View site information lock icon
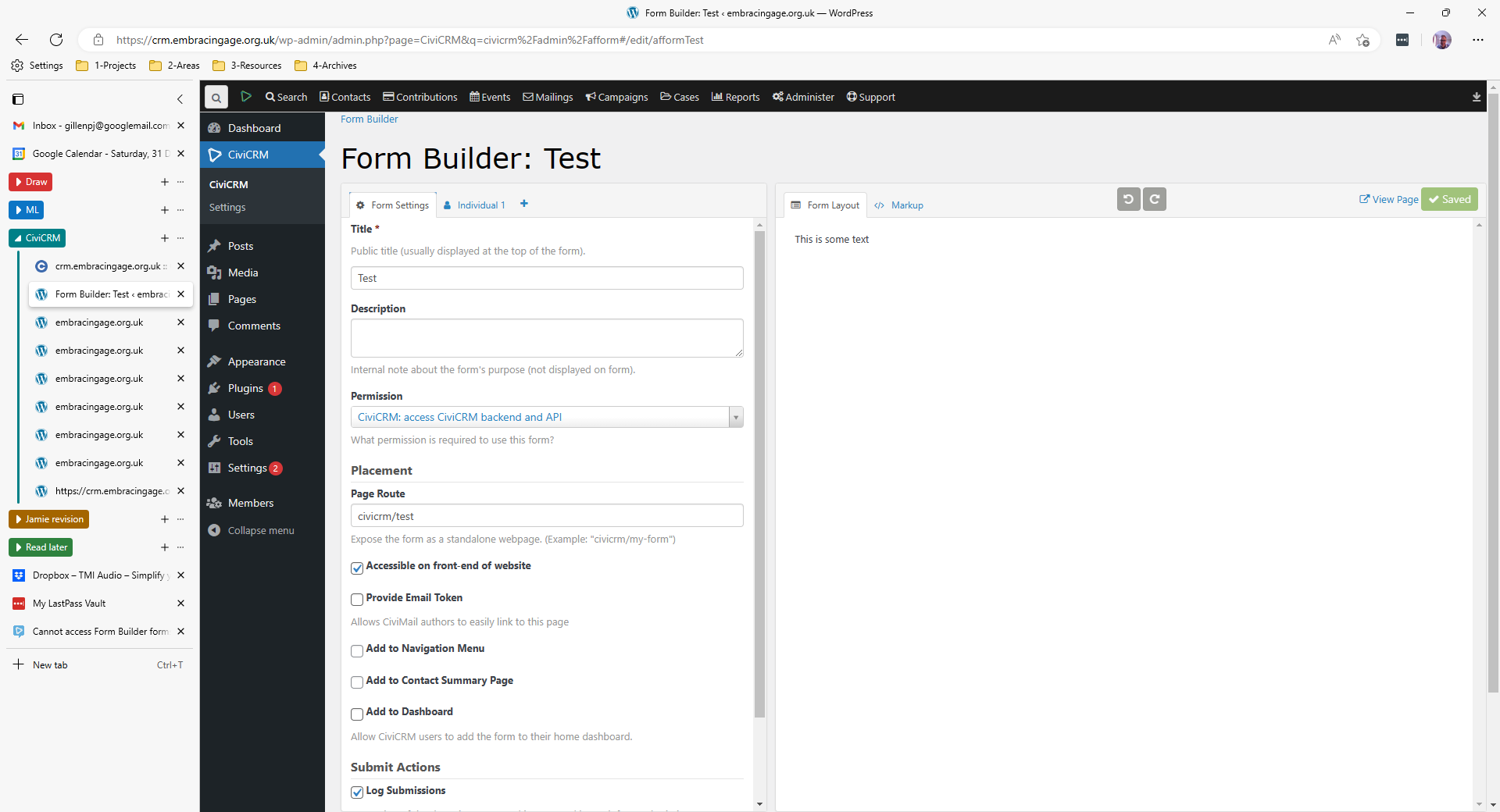1500x812 pixels. (98, 40)
